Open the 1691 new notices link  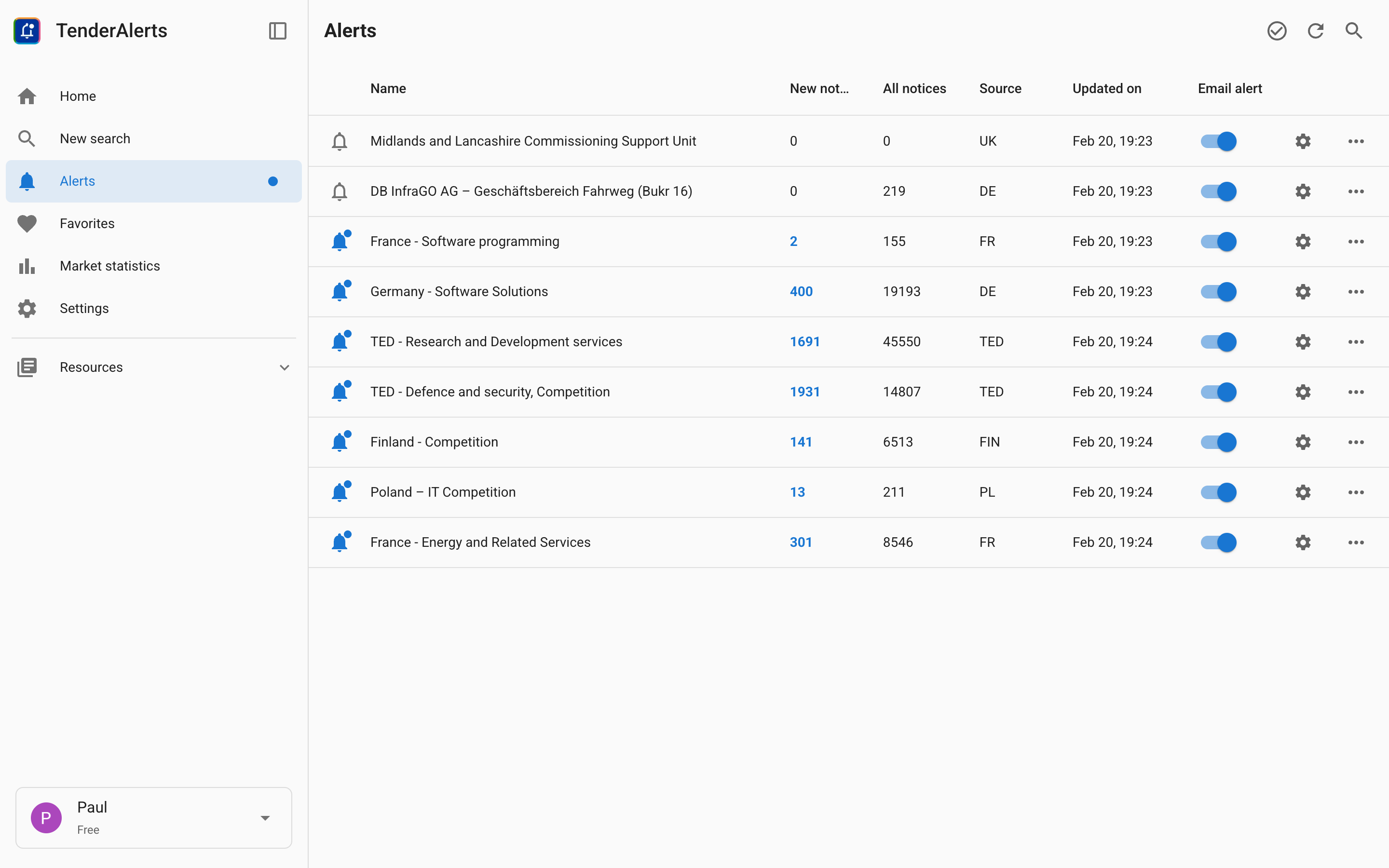click(x=804, y=341)
